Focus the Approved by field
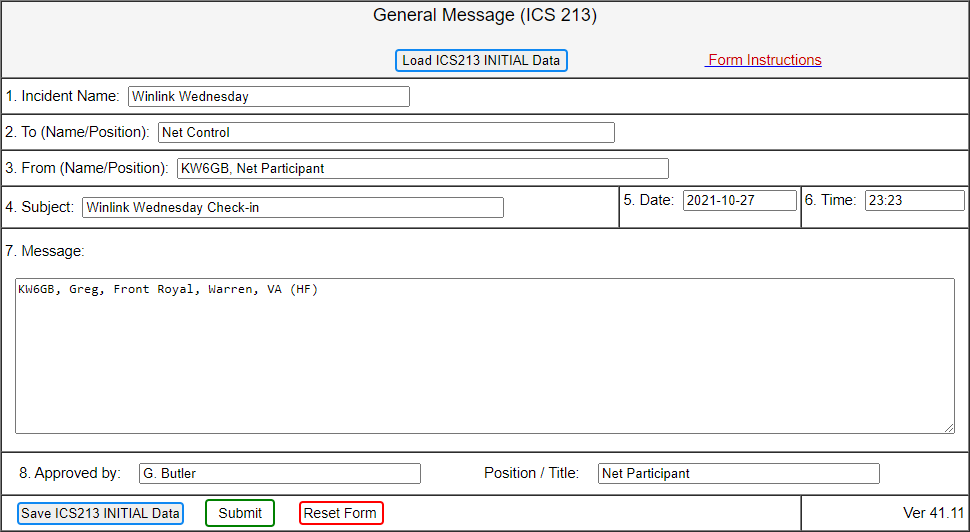The width and height of the screenshot is (970, 532). (279, 474)
